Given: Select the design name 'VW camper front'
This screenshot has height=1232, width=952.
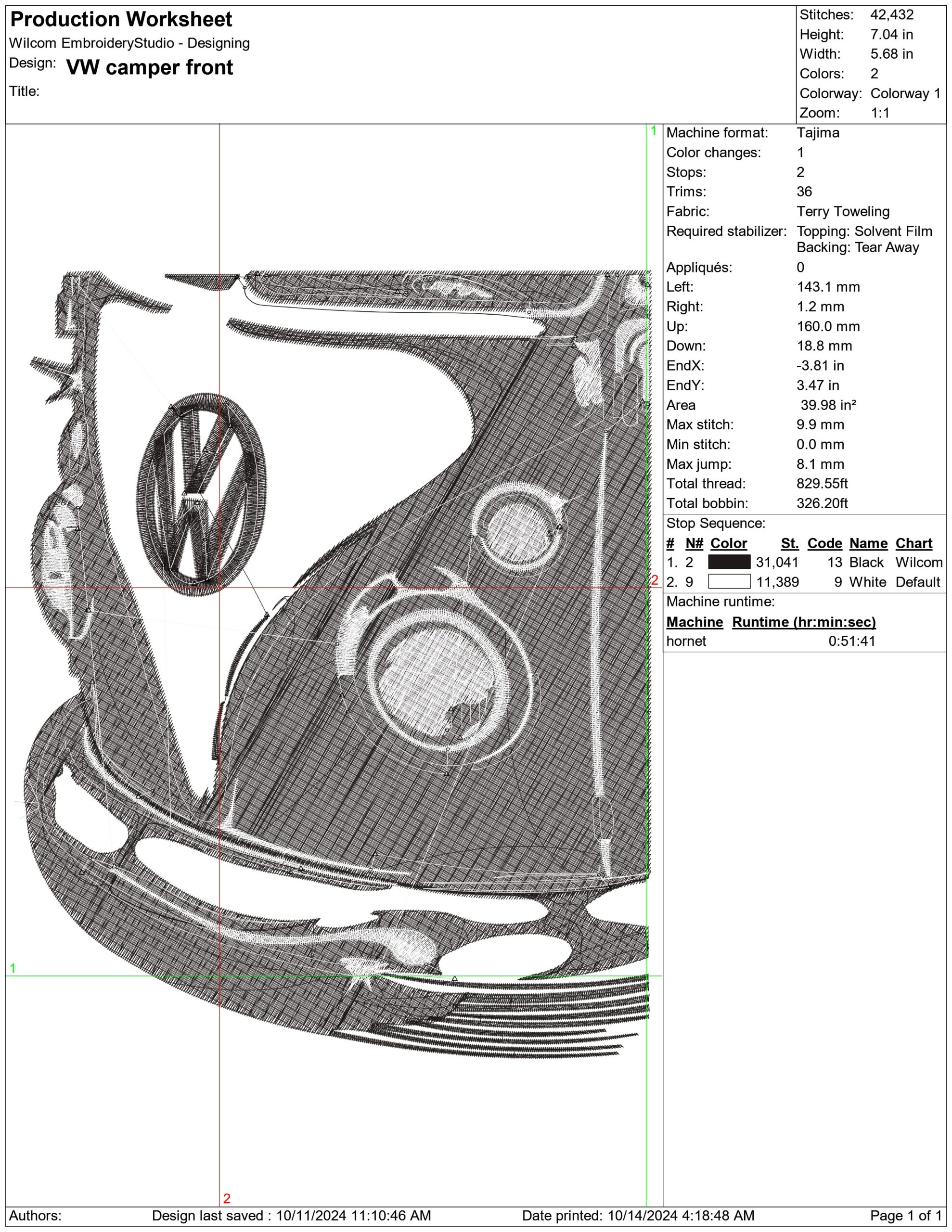Looking at the screenshot, I should click(150, 67).
